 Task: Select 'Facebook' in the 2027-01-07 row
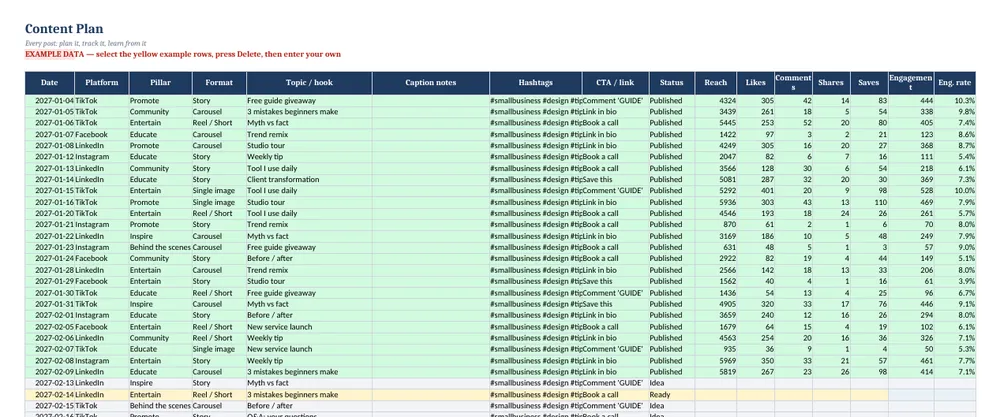coord(102,135)
